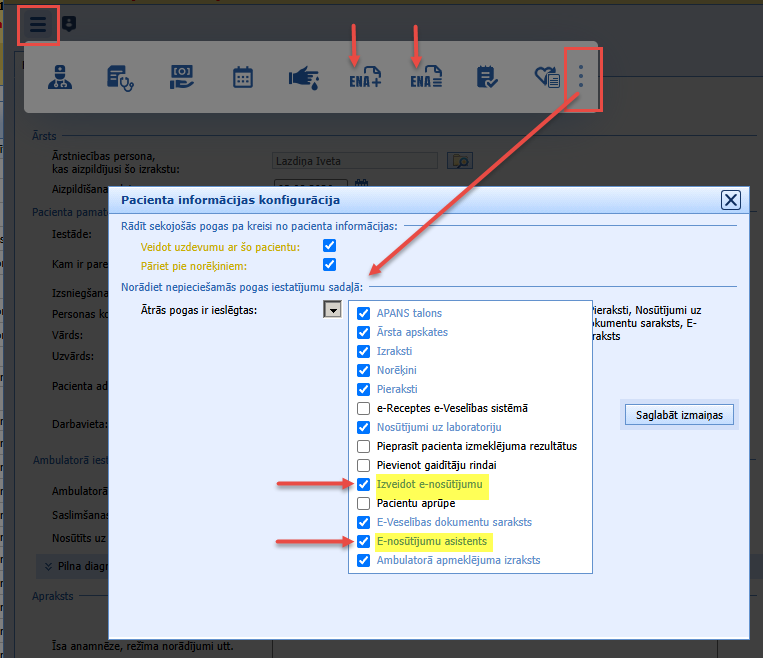Click the Īsa anamnēze text area

(x=494, y=649)
